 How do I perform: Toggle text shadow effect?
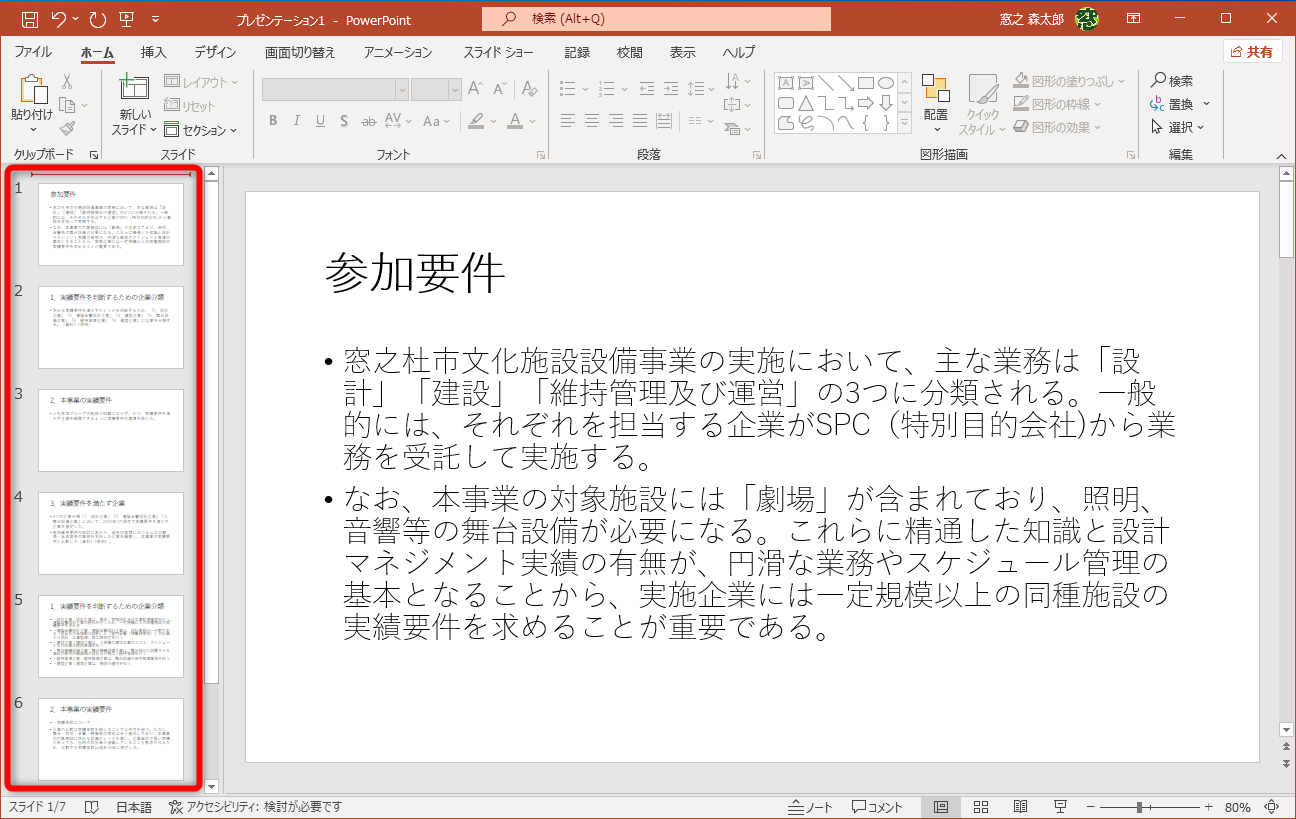pos(344,121)
